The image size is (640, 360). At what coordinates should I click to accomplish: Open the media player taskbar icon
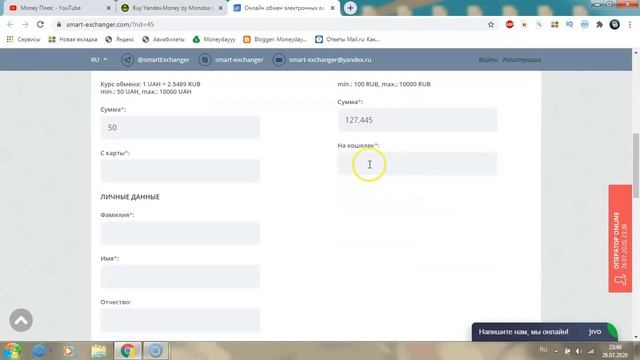[69, 351]
